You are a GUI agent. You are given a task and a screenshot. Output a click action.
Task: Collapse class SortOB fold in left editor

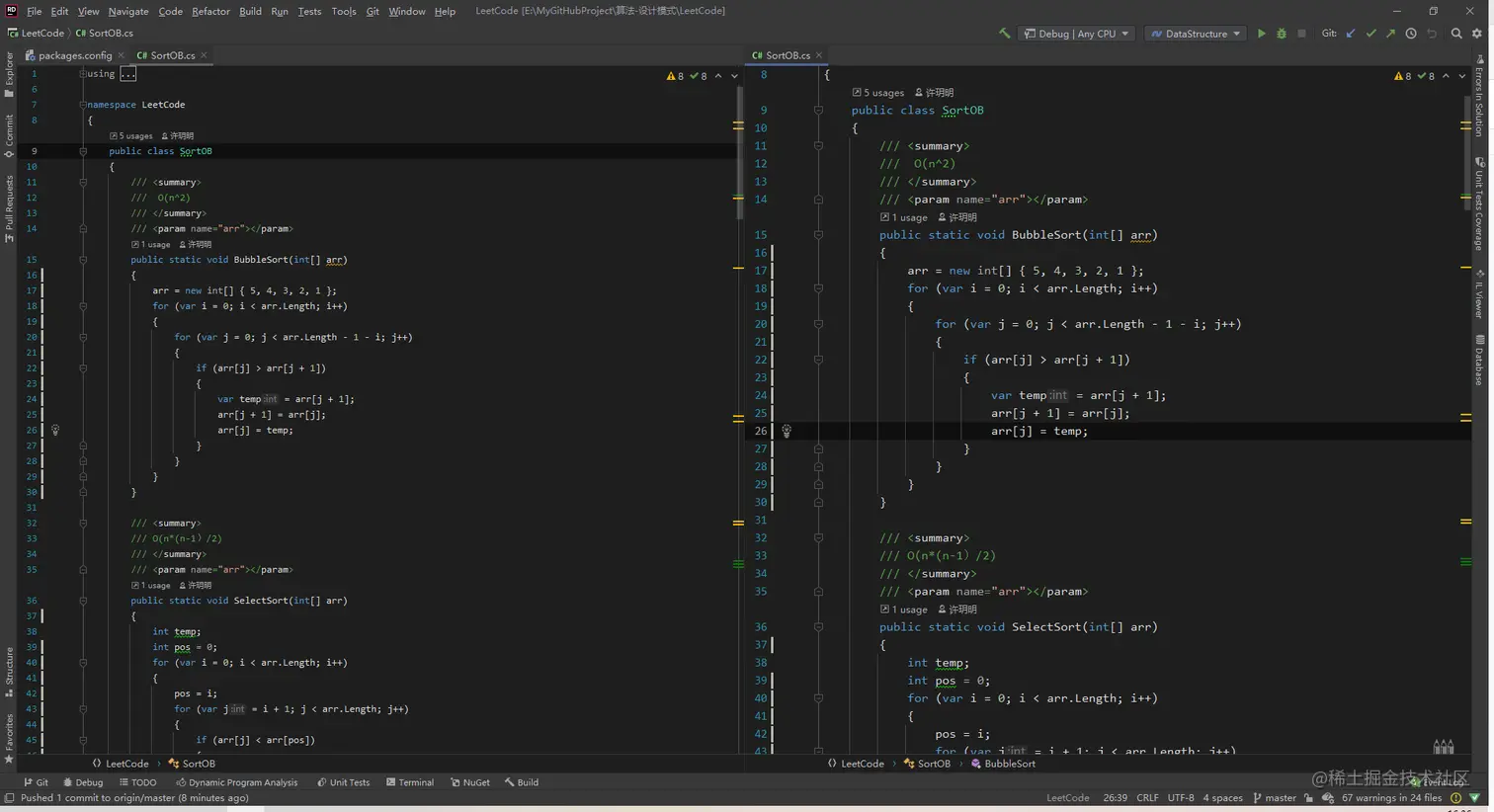(x=83, y=151)
